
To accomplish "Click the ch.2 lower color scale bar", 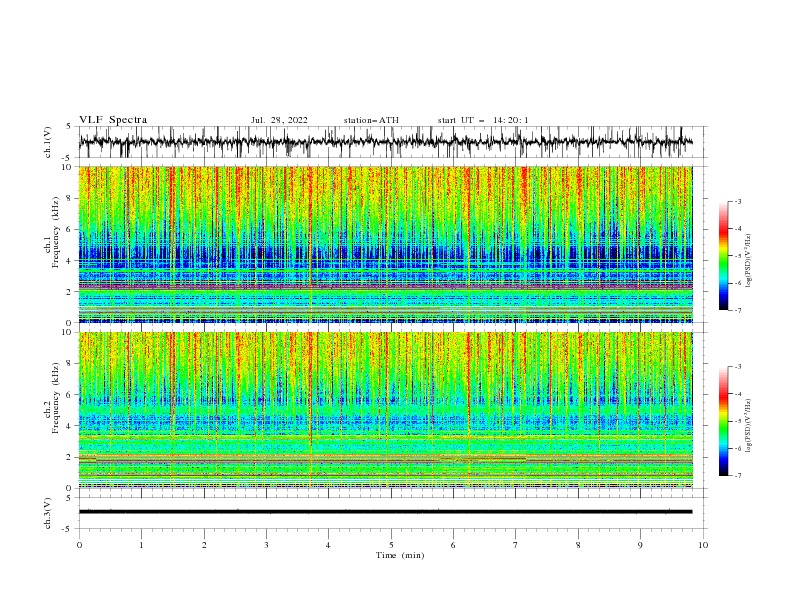I will 723,421.
